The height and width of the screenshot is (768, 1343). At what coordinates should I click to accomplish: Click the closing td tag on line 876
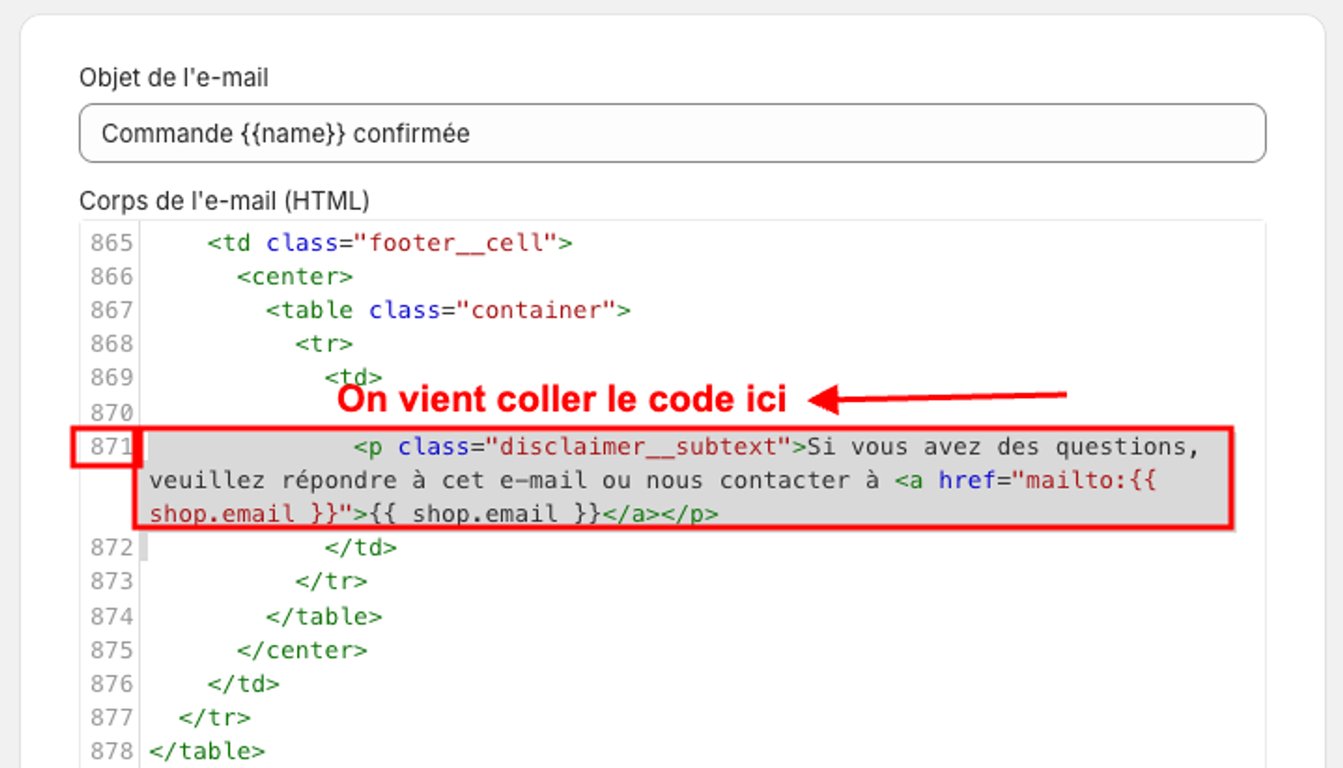click(244, 684)
